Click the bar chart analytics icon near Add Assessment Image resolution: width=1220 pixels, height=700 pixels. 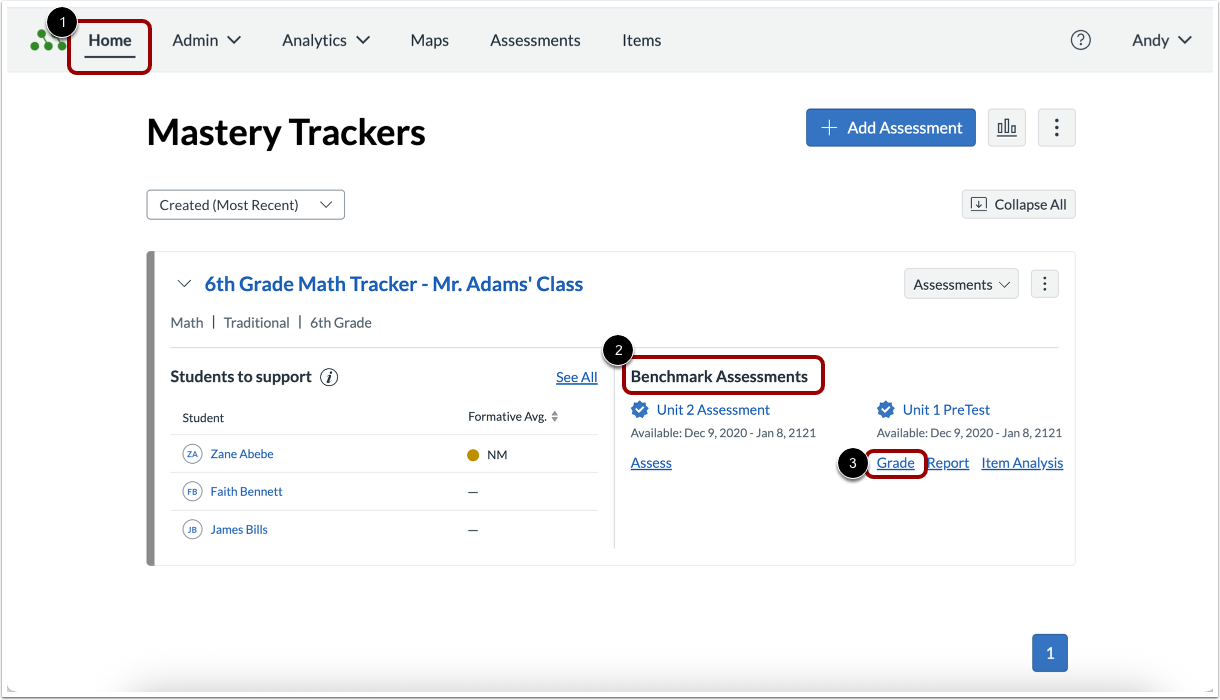pyautogui.click(x=1007, y=127)
